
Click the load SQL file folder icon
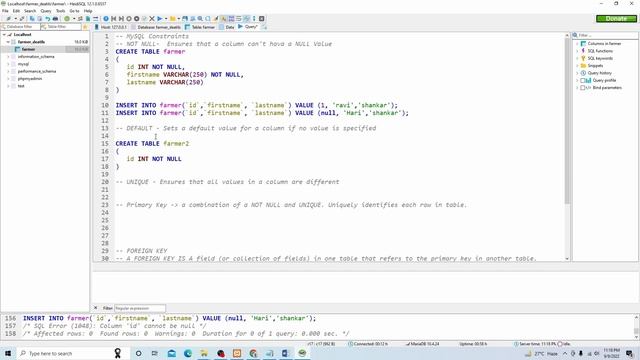(173, 18)
